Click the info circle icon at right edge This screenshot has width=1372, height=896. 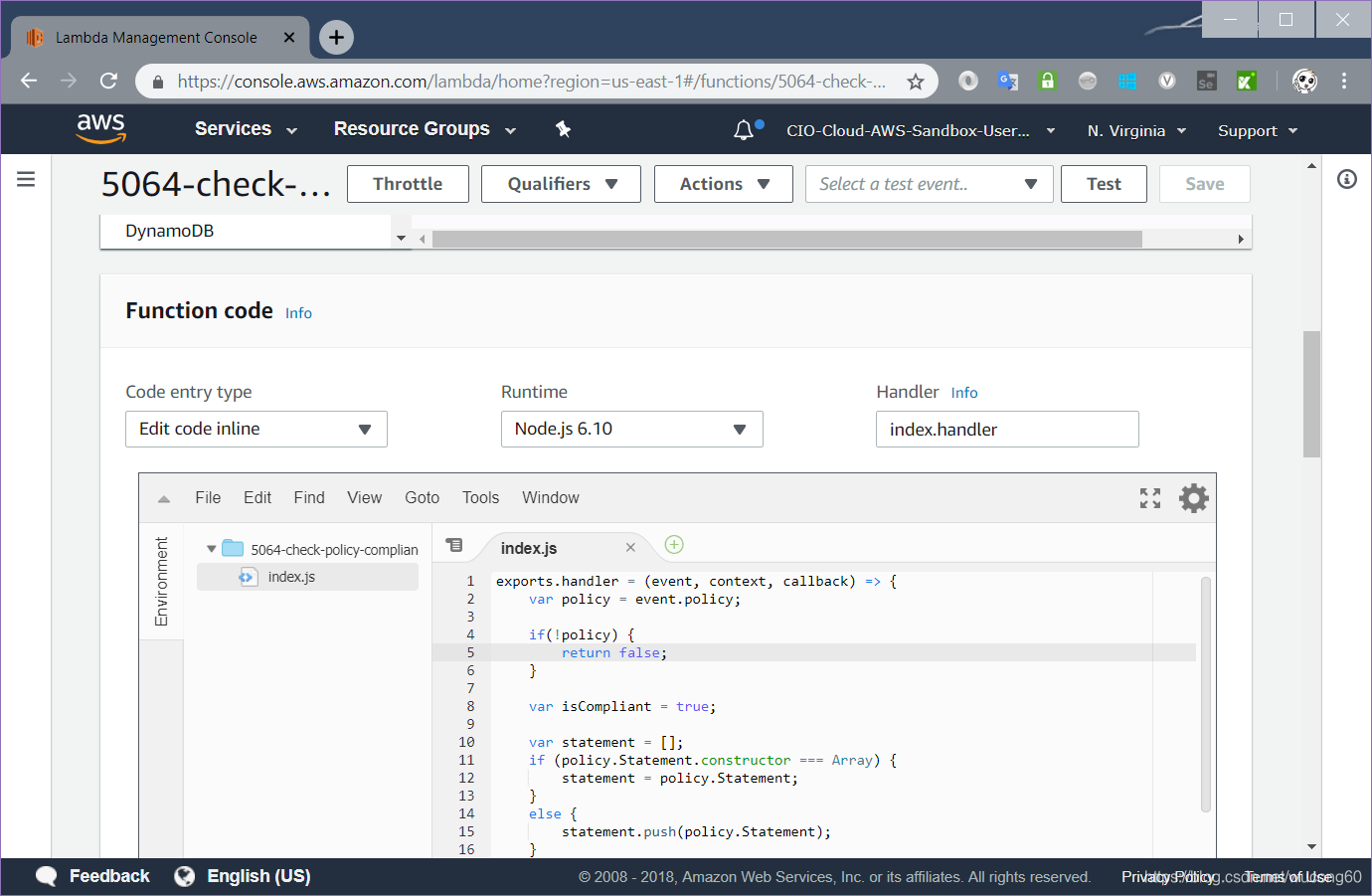(x=1347, y=179)
